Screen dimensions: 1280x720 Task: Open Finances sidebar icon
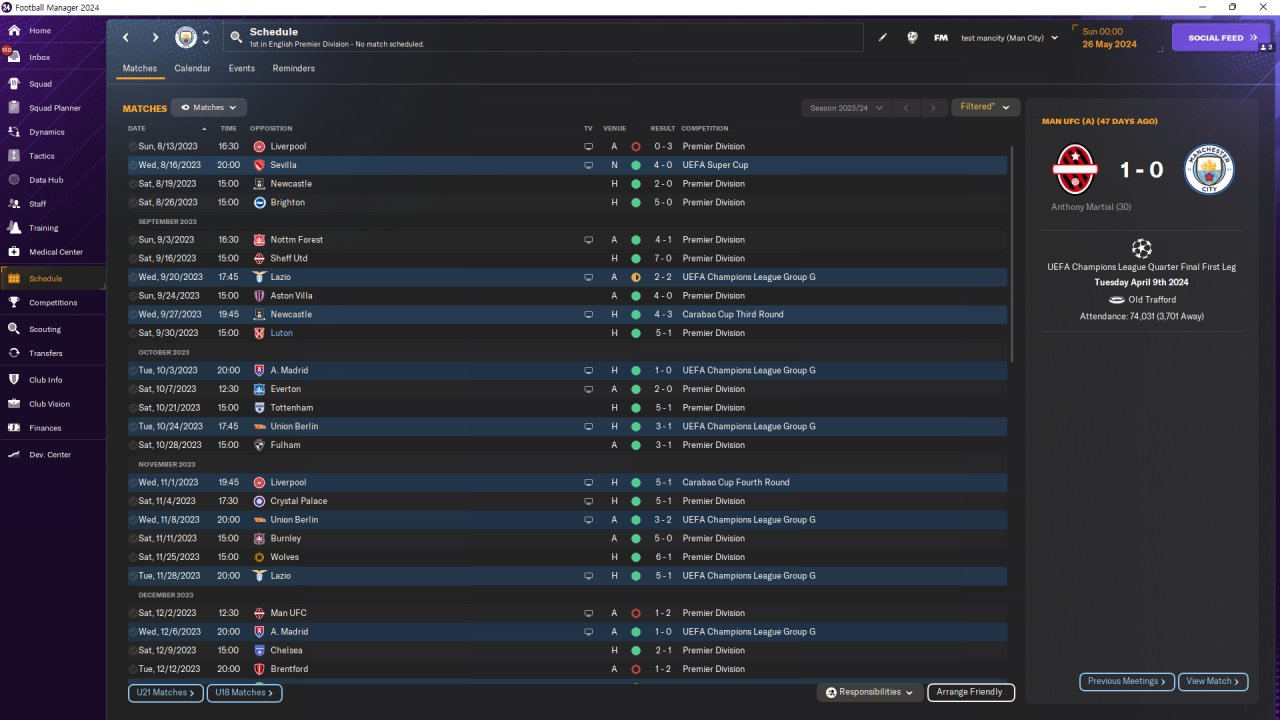(14, 428)
